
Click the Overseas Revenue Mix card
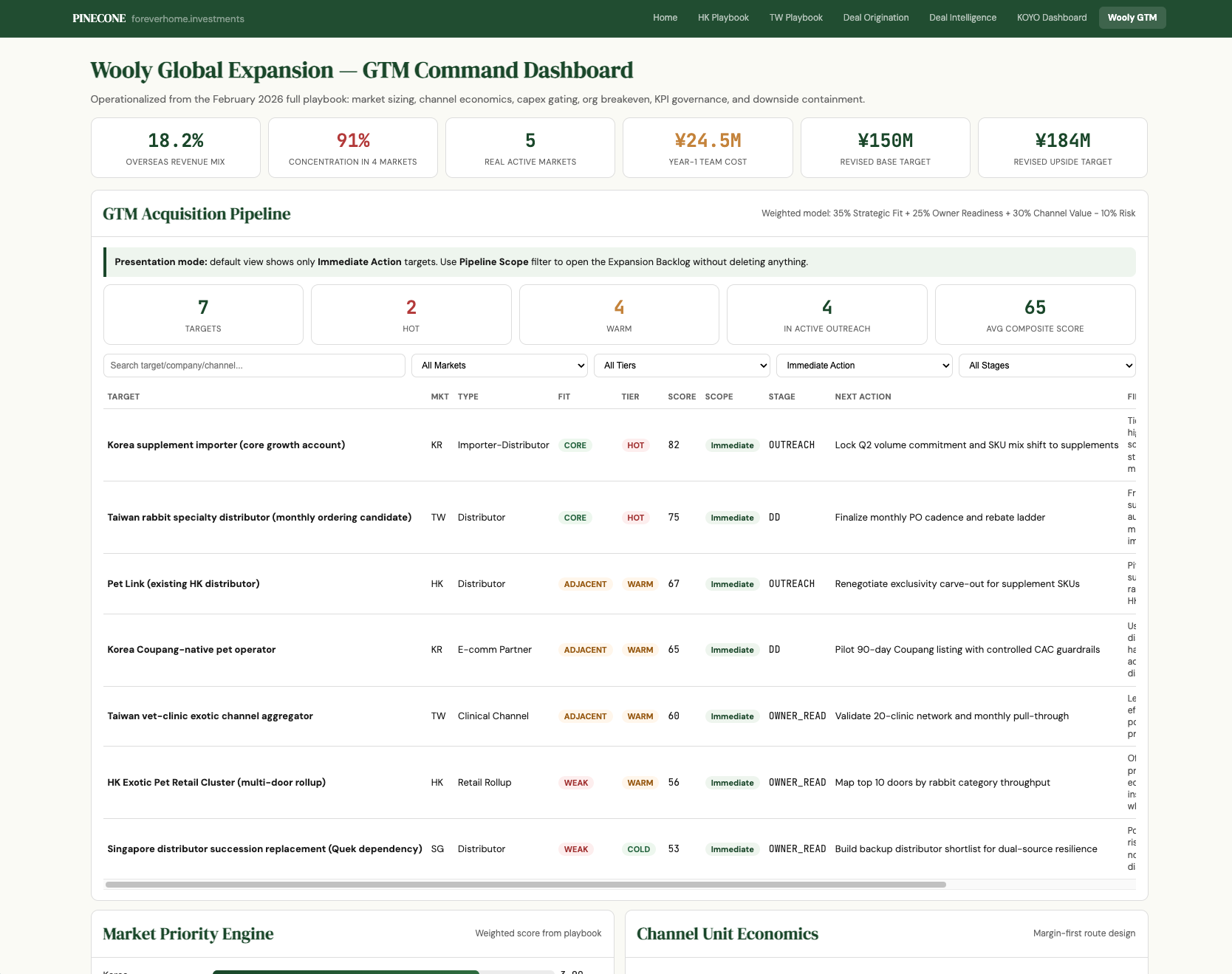coord(176,148)
